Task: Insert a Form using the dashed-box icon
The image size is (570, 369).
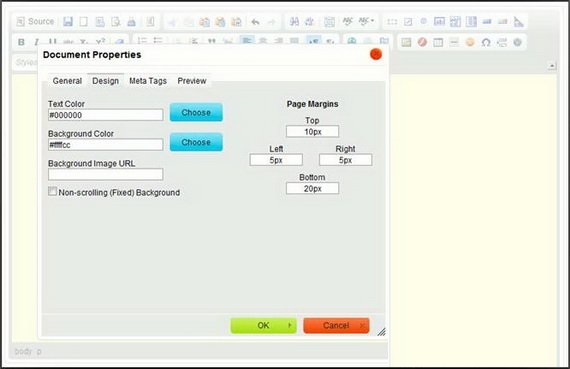Action: point(392,22)
